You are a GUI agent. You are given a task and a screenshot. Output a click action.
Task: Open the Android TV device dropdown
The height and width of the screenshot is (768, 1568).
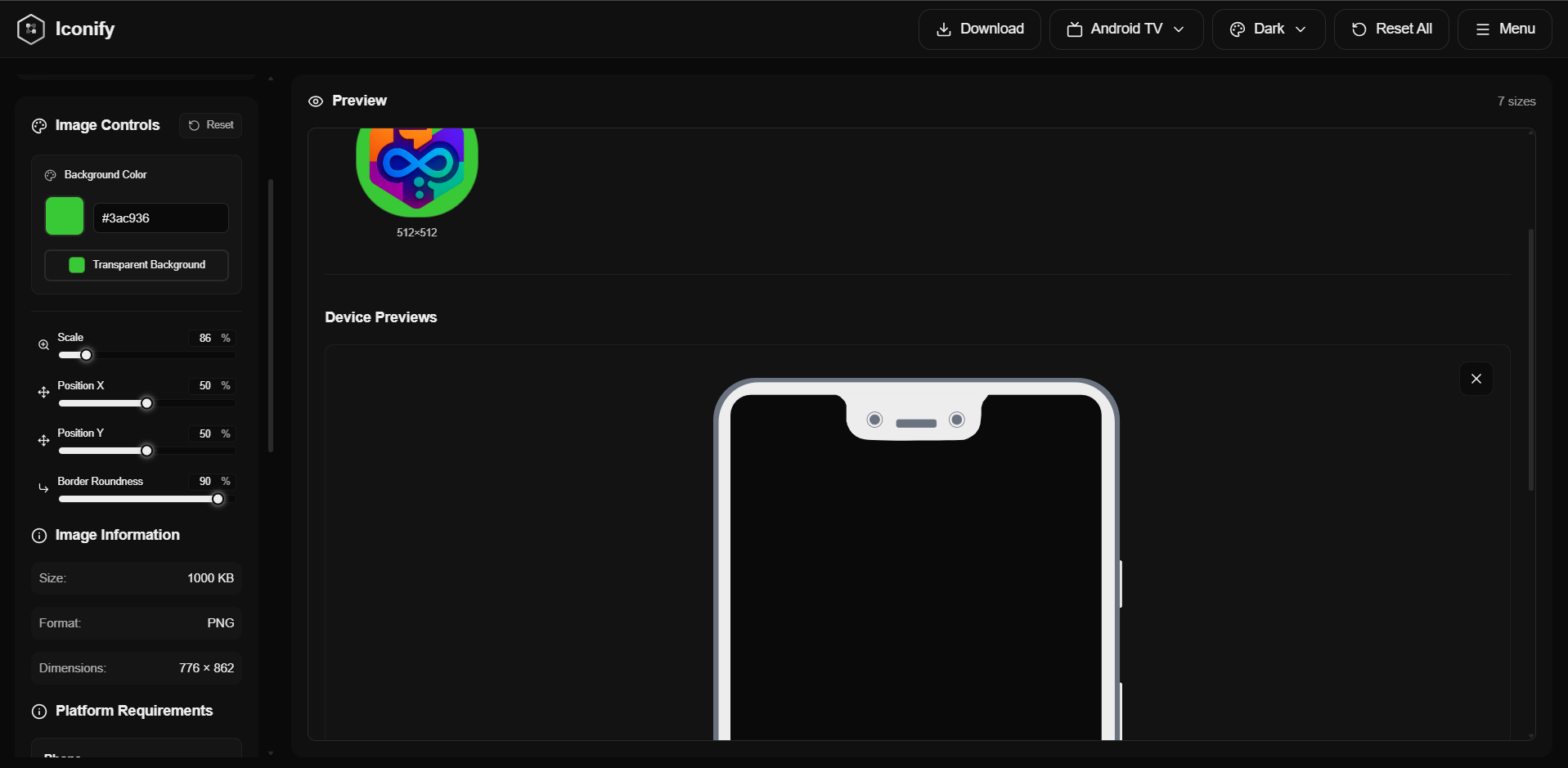[x=1126, y=29]
